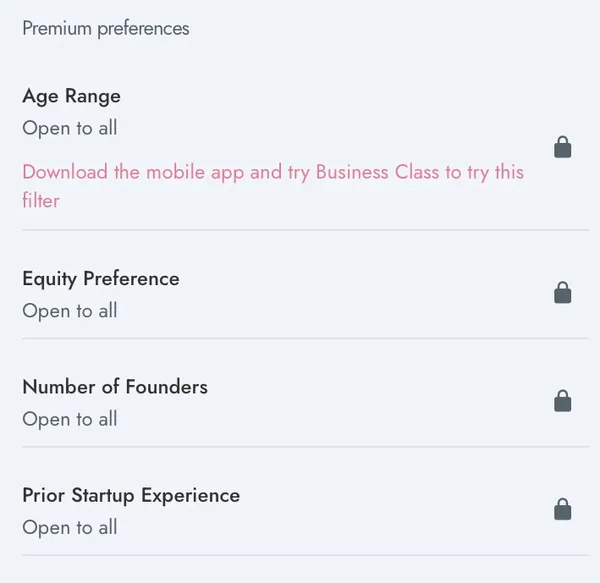Screen dimensions: 600x583
Task: Click the word 'filter' ending the pink message
Action: (x=41, y=200)
